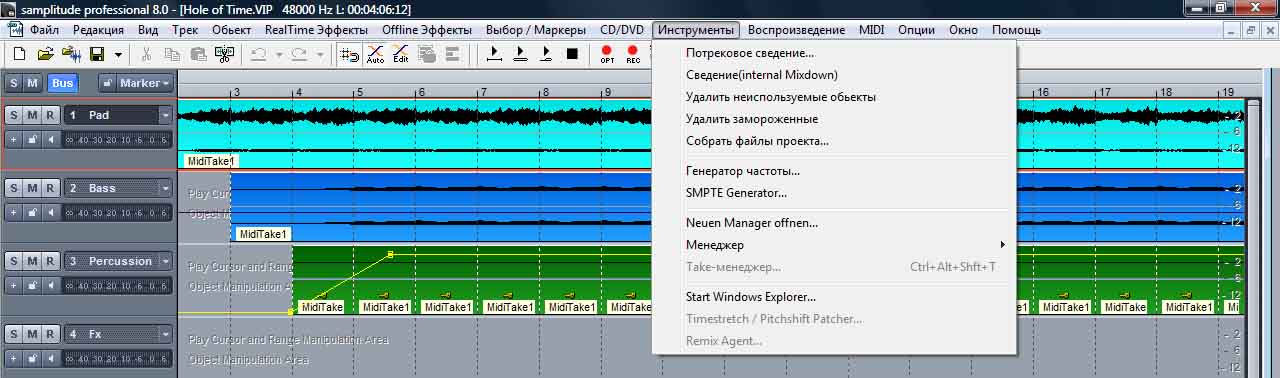Solo the Bass track
The image size is (1280, 378).
point(15,188)
